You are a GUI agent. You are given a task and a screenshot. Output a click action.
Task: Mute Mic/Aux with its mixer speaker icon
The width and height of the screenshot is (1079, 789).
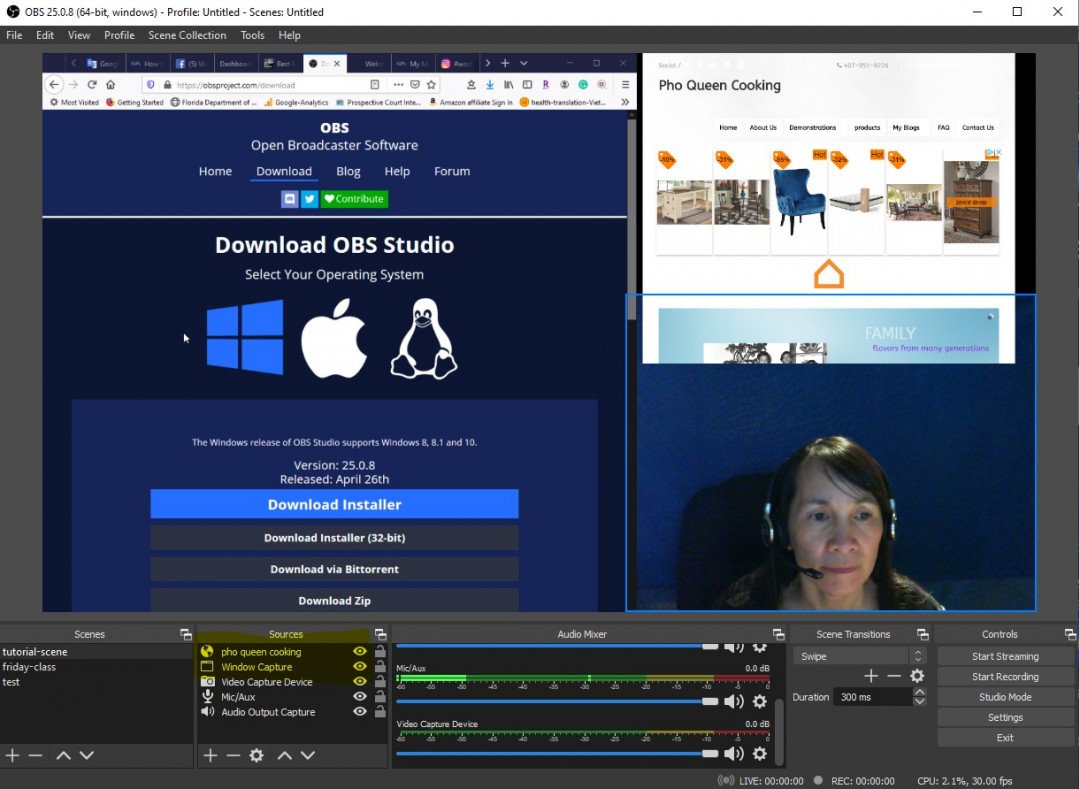tap(734, 701)
